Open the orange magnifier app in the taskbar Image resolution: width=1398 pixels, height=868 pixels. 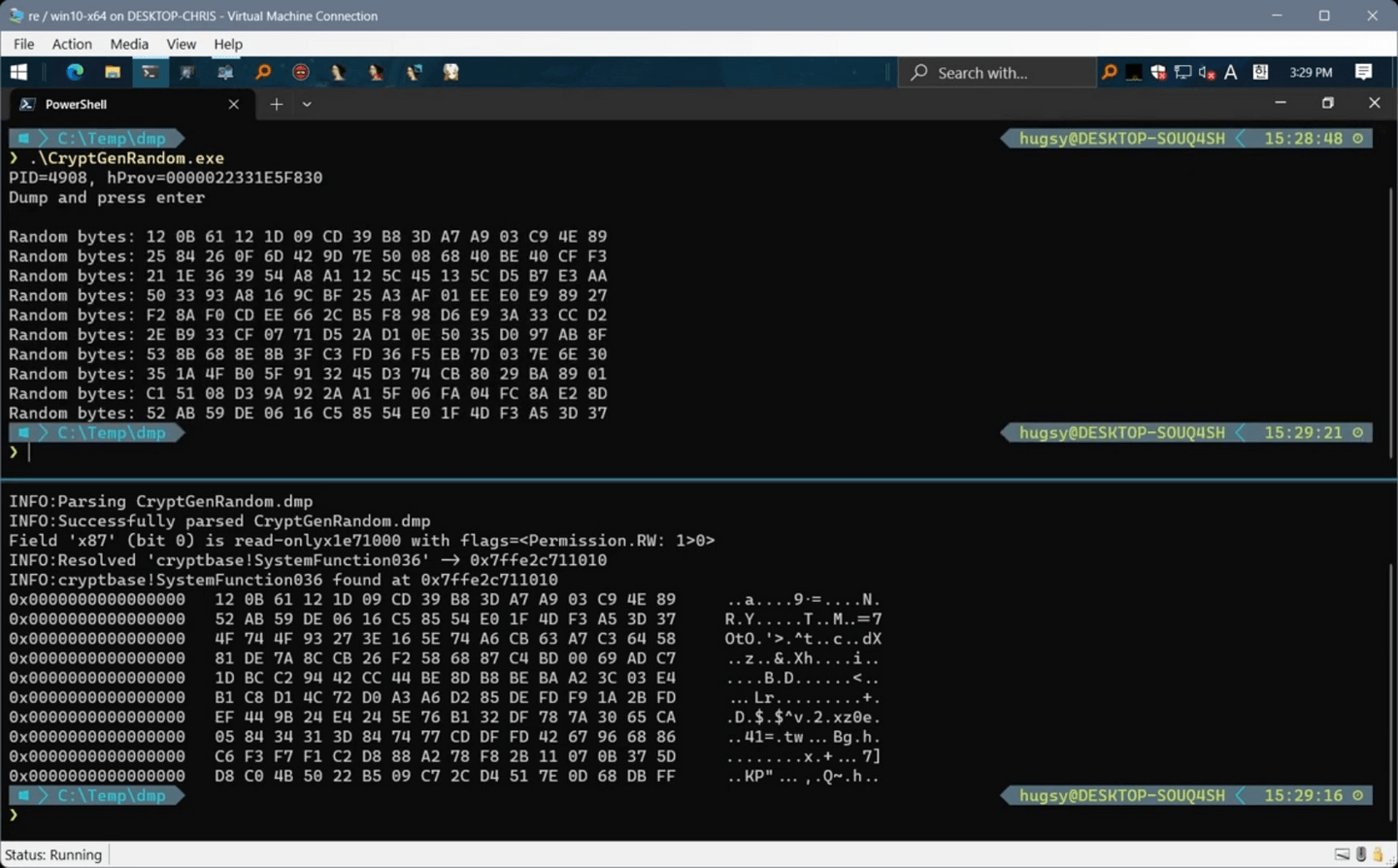[x=263, y=72]
